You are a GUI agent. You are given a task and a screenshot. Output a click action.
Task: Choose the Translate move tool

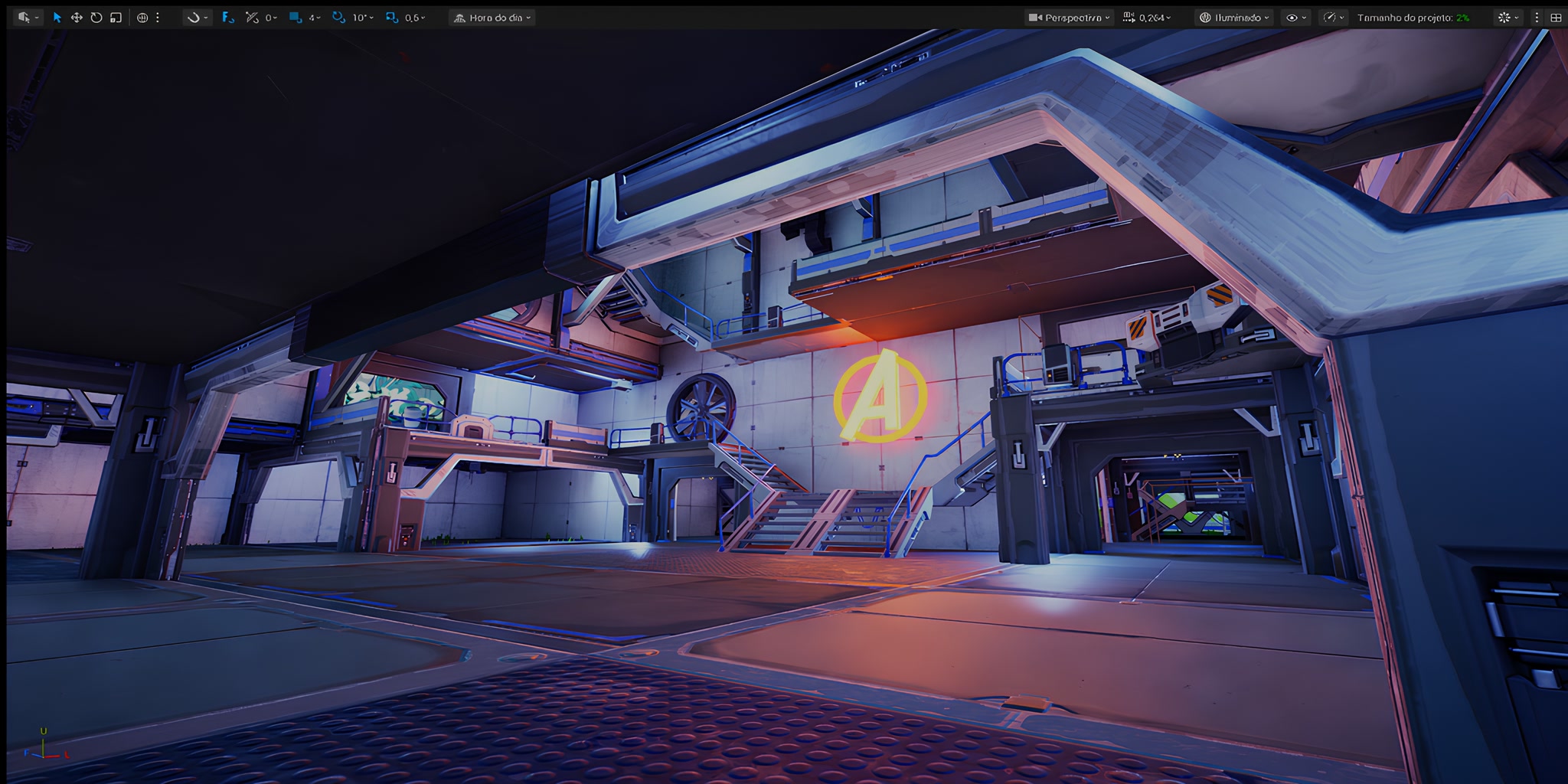pos(77,18)
